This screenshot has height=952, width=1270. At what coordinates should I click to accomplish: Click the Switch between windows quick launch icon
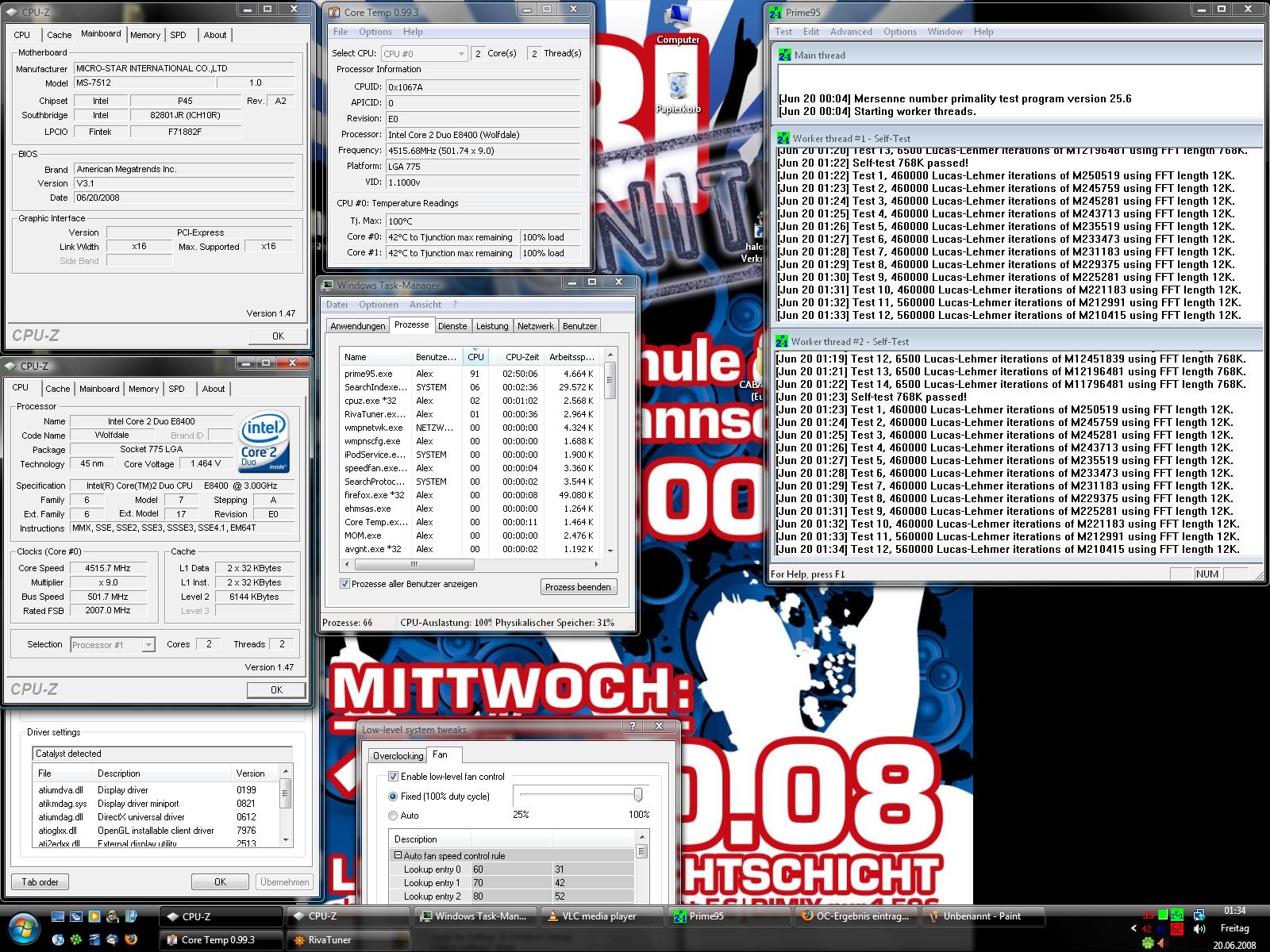click(76, 917)
